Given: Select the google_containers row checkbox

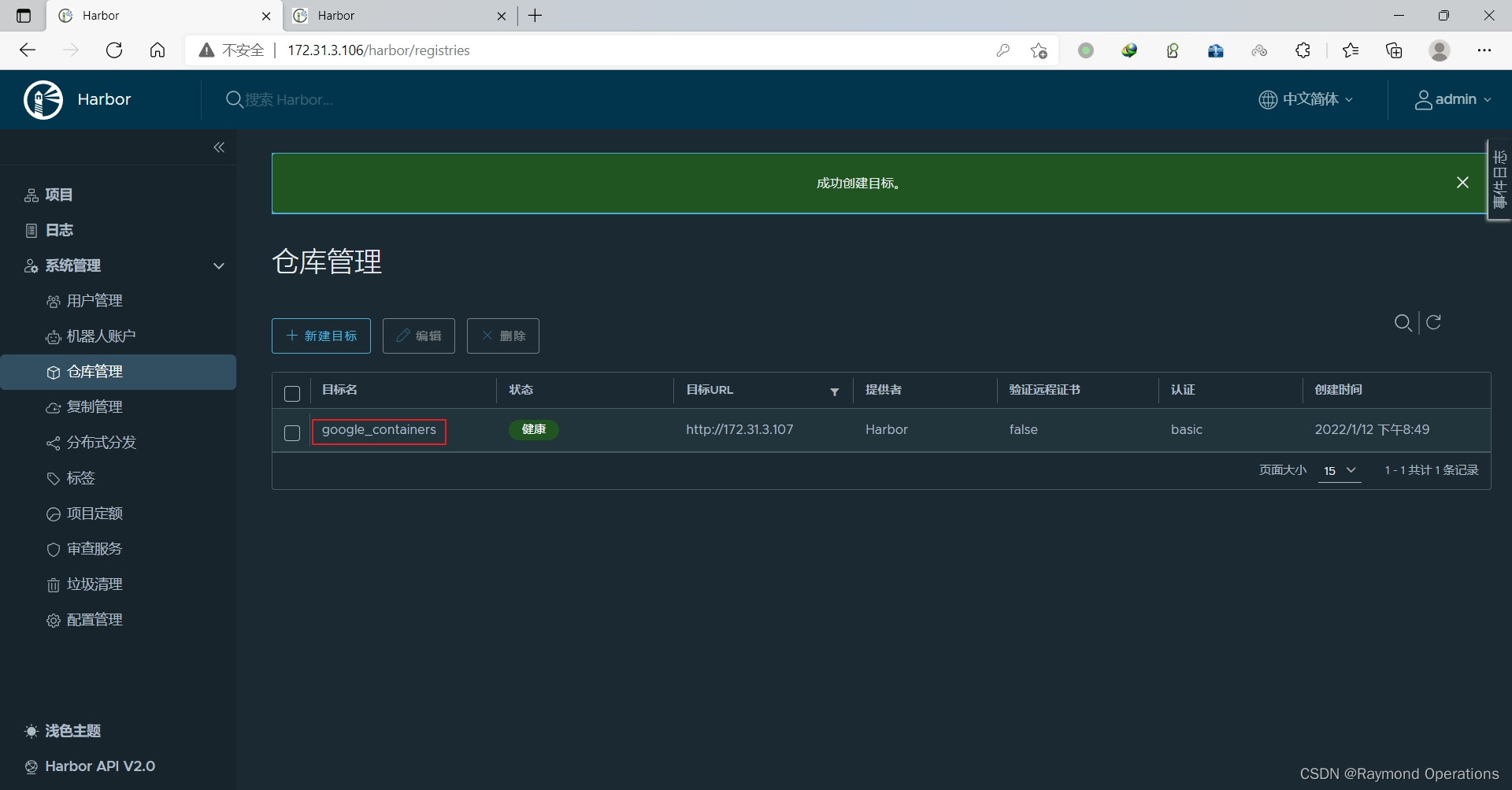Looking at the screenshot, I should tap(292, 432).
